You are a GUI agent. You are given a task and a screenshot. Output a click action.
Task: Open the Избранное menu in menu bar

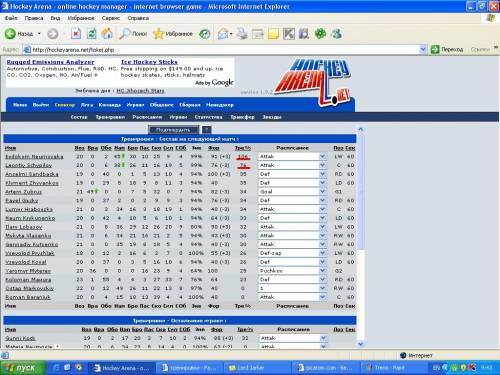click(x=81, y=18)
